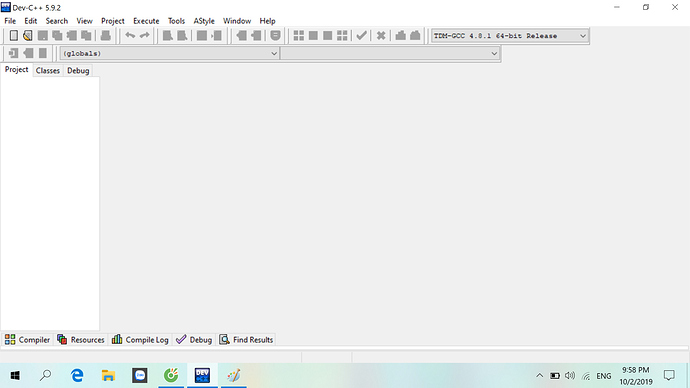690x388 pixels.
Task: Open the Windows Start menu
Action: (x=15, y=376)
